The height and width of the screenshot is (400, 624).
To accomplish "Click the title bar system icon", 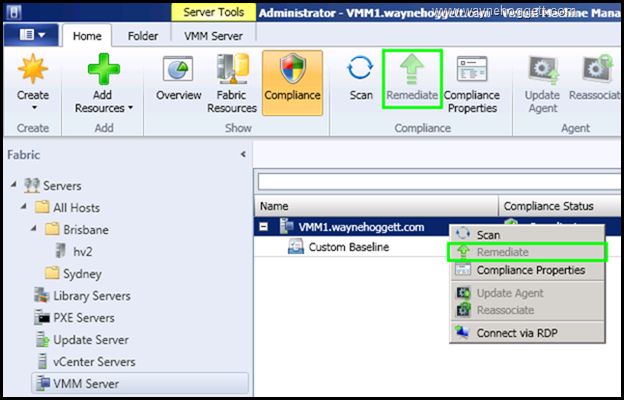I will [14, 12].
